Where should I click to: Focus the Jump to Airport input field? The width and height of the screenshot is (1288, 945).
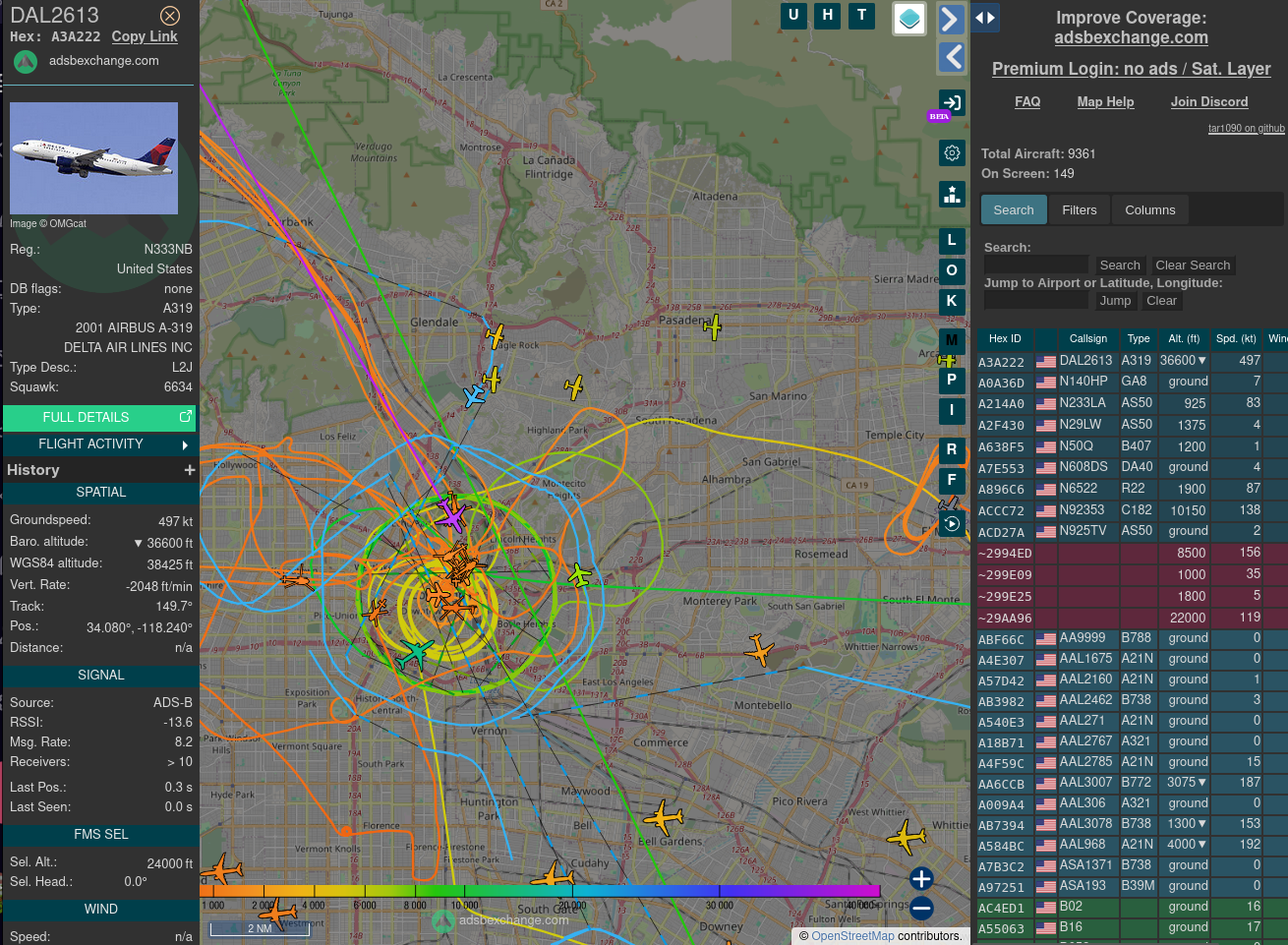click(x=1036, y=300)
